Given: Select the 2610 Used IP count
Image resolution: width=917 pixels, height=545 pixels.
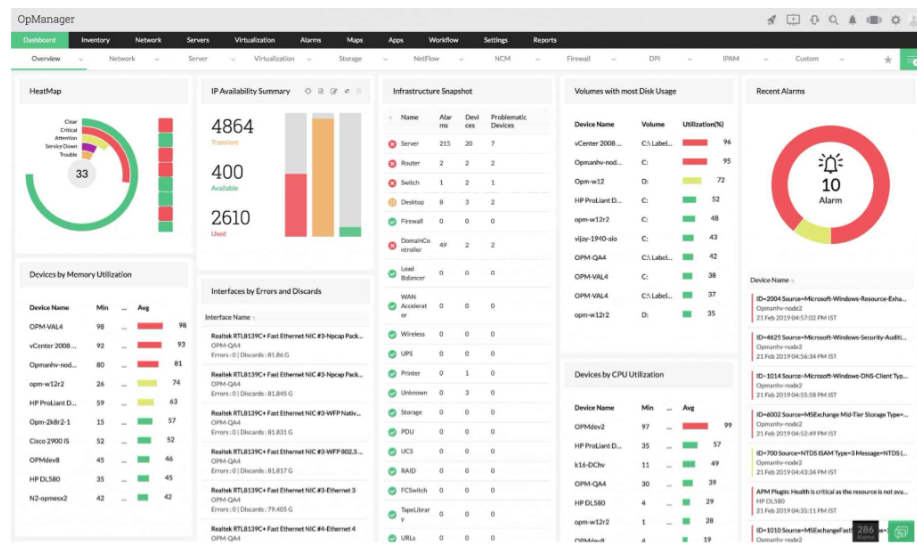Looking at the screenshot, I should click(x=230, y=218).
